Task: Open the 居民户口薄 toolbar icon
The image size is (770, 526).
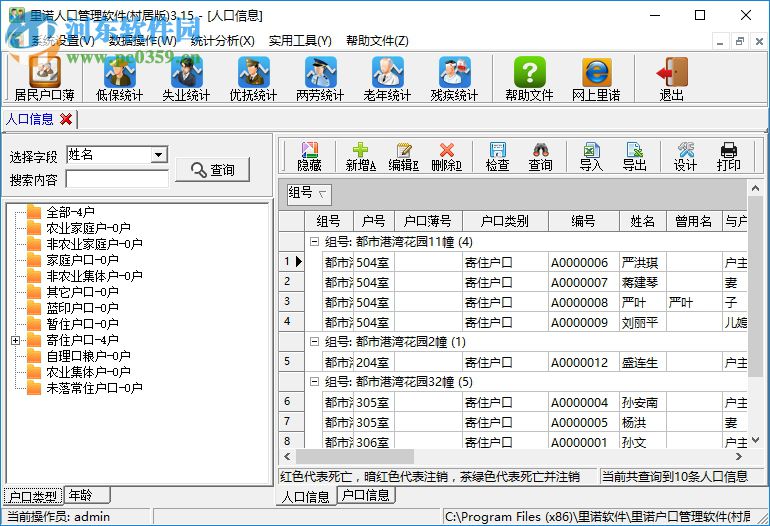Action: (44, 78)
